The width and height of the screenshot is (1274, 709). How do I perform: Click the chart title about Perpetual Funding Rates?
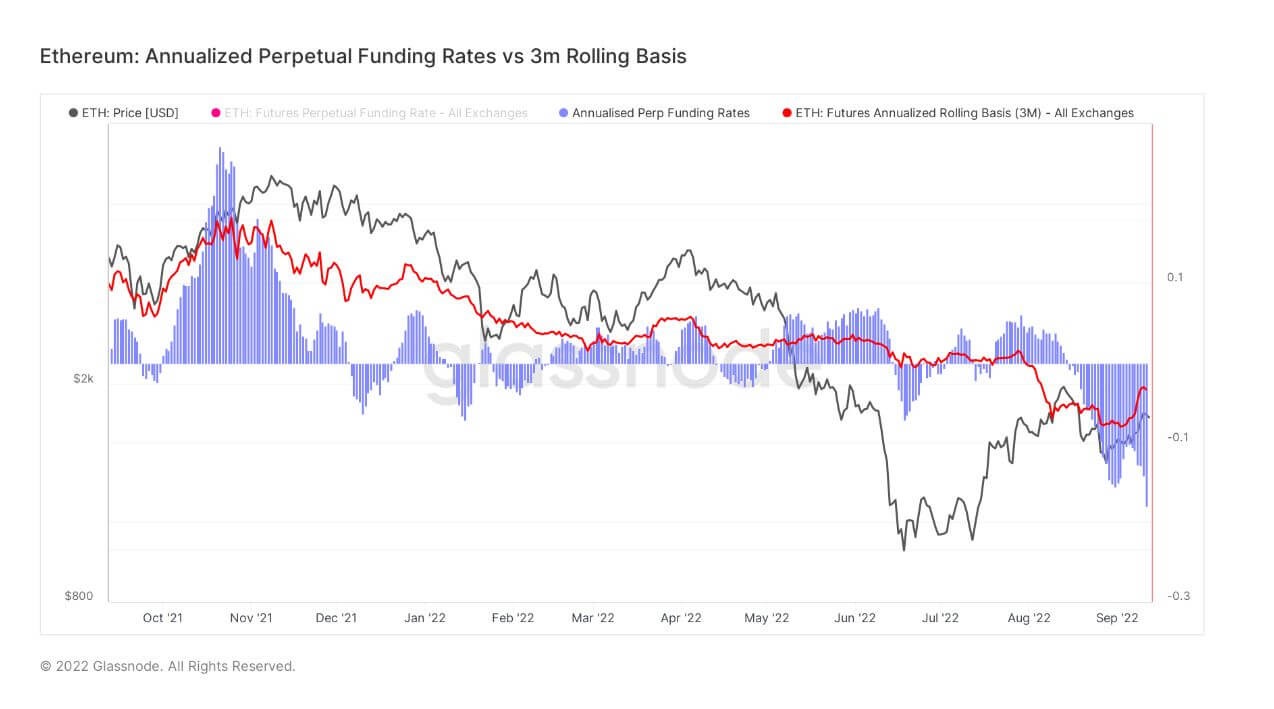click(x=363, y=56)
